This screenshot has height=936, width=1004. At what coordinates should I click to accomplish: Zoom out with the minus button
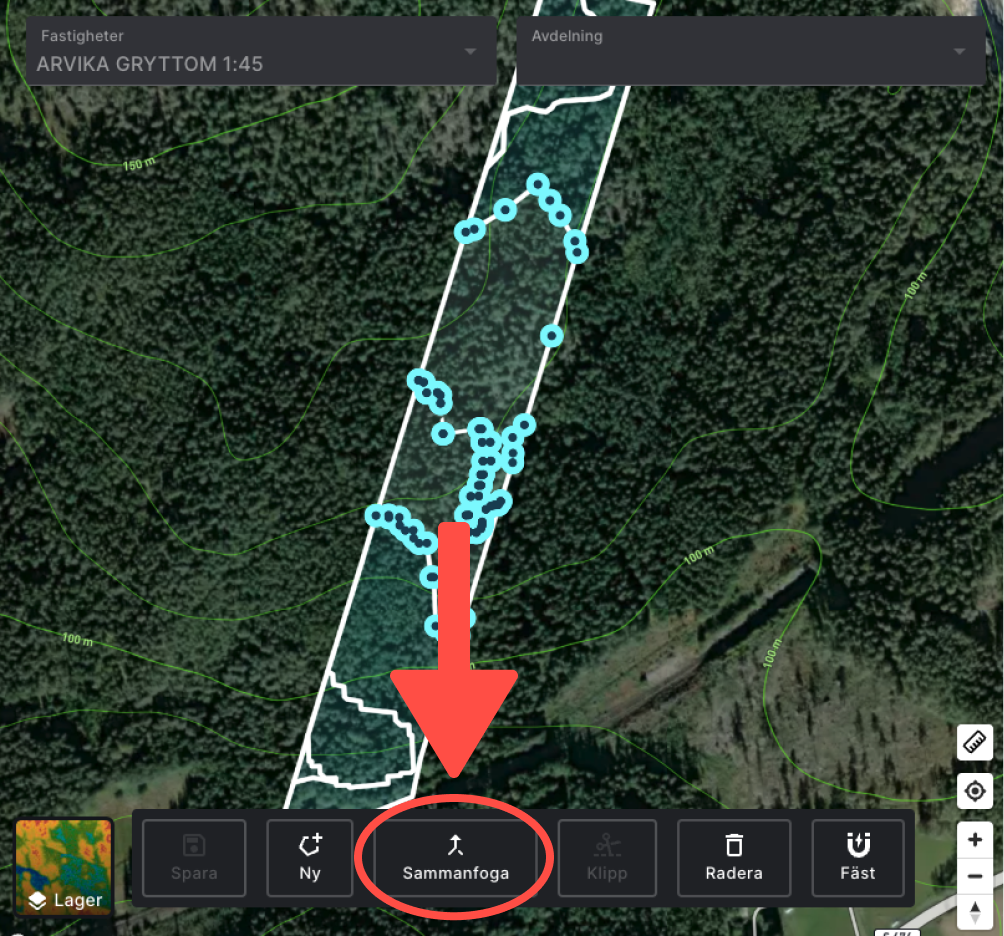point(975,876)
